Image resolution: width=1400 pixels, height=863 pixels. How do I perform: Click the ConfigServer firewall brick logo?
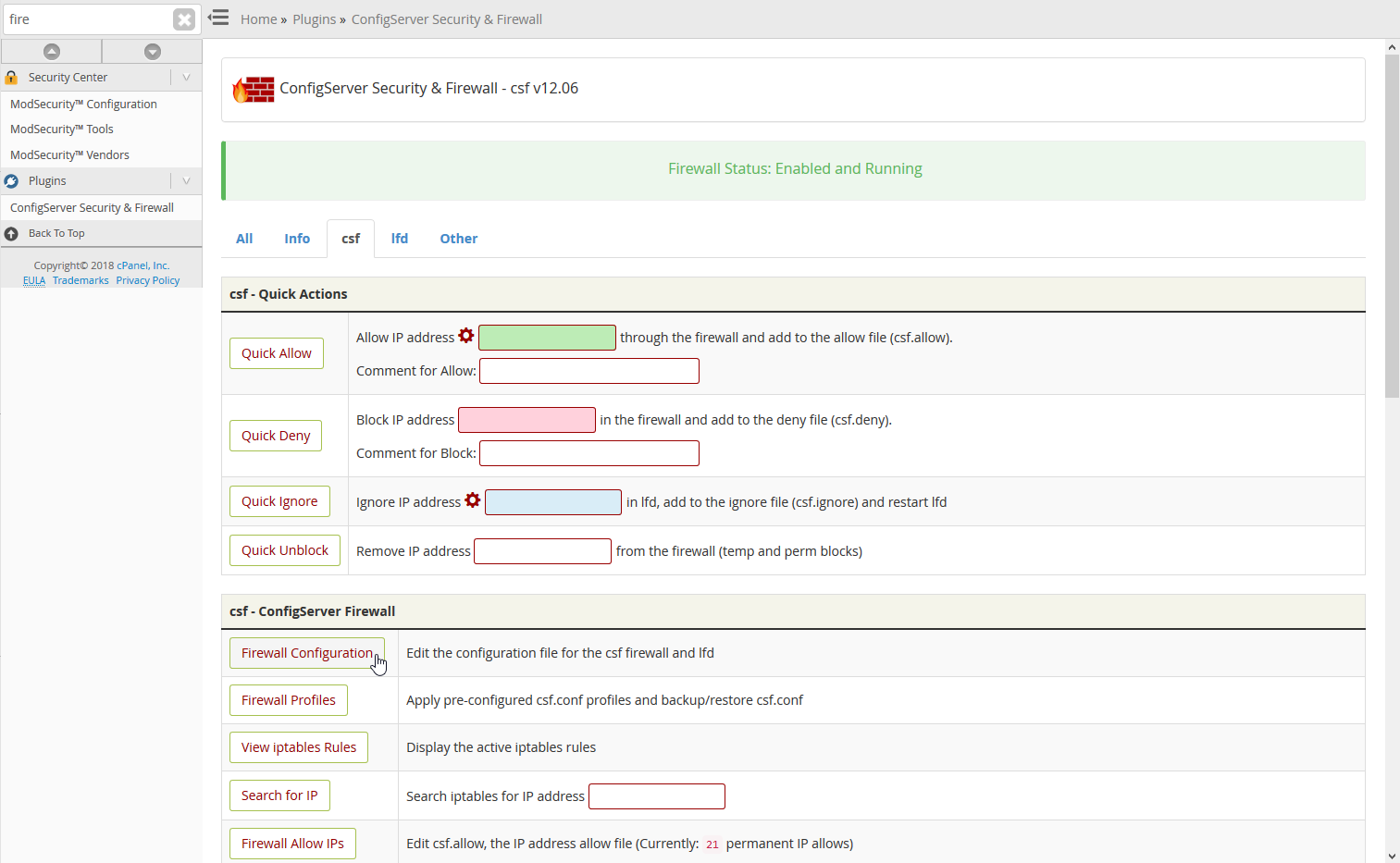[254, 90]
